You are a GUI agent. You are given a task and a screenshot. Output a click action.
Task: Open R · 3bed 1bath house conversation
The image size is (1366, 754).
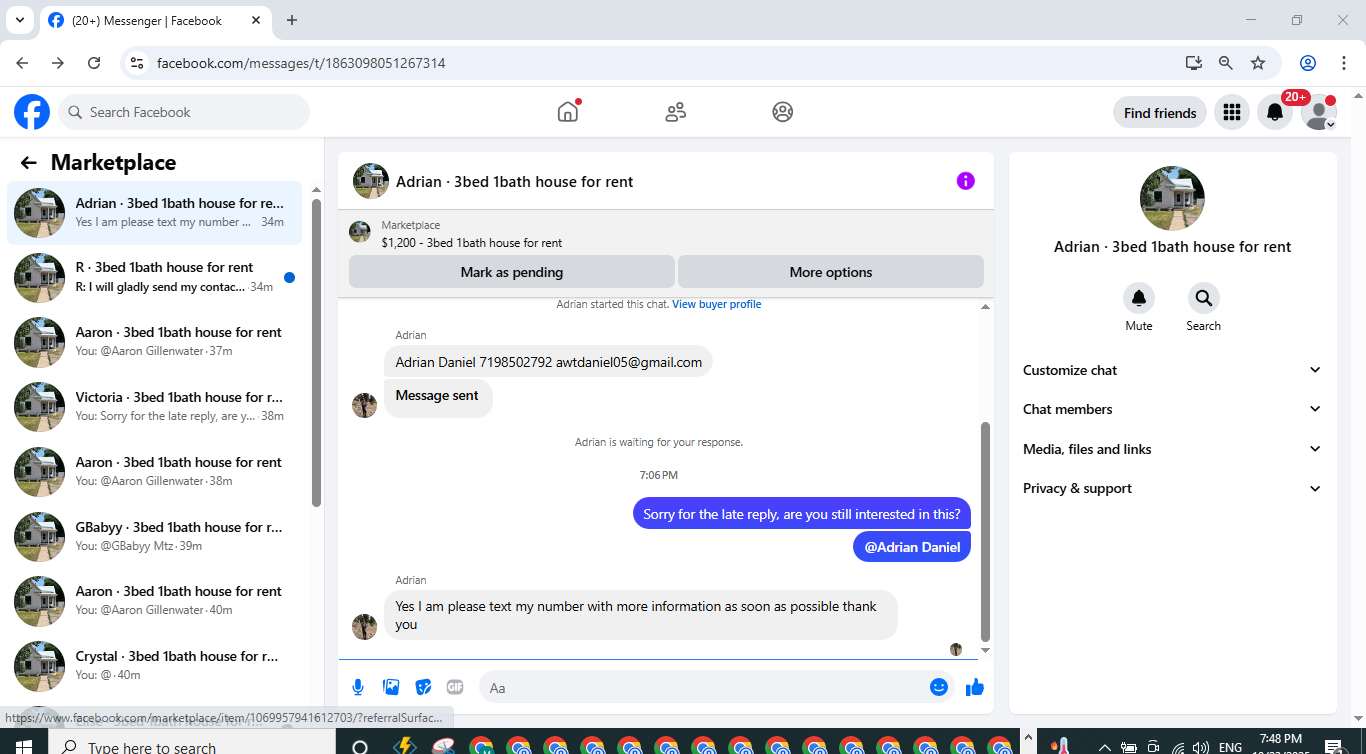154,277
